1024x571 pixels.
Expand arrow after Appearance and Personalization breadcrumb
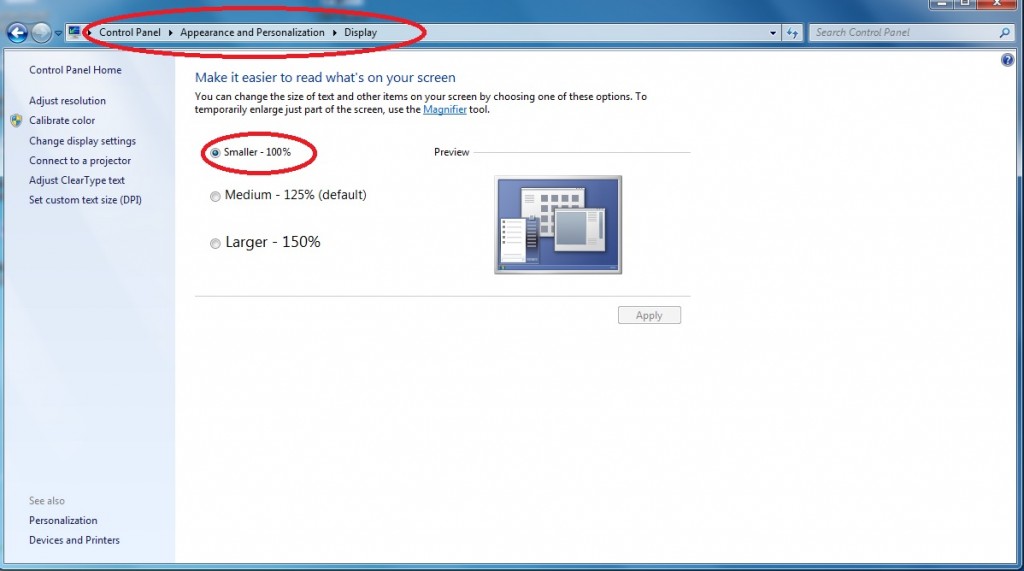[x=334, y=33]
